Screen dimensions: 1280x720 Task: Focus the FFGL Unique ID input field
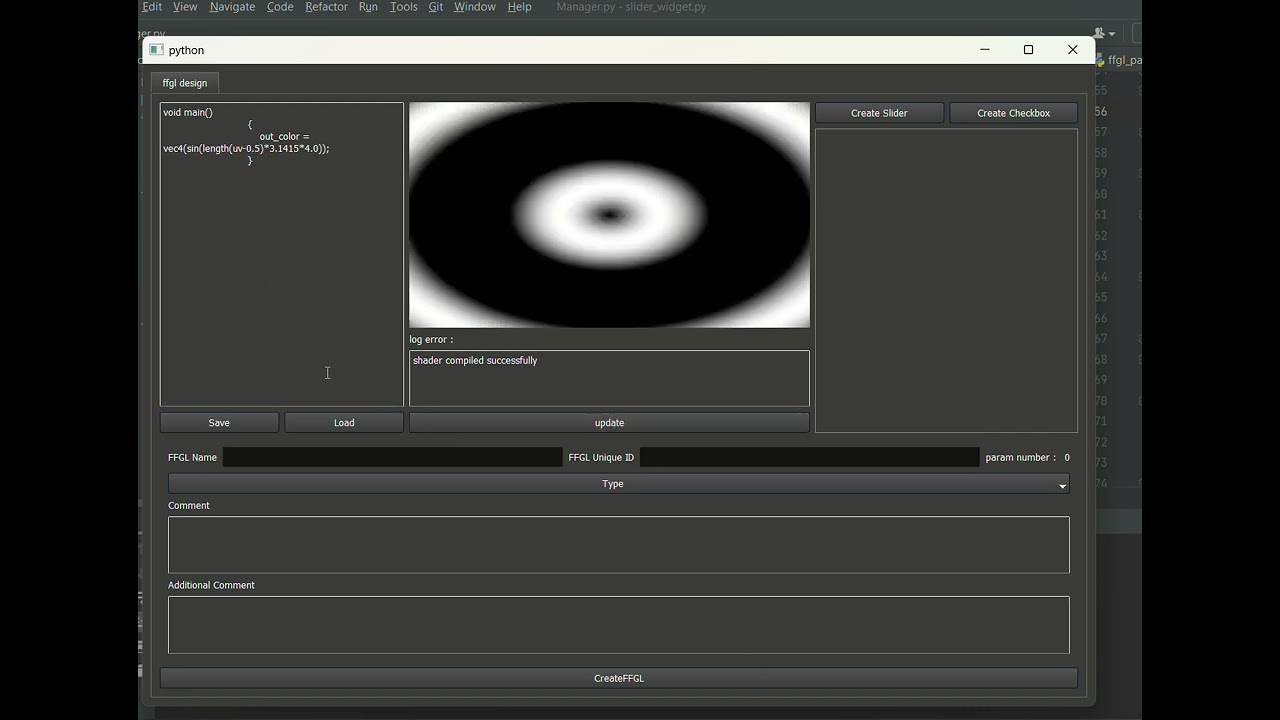[x=809, y=457]
